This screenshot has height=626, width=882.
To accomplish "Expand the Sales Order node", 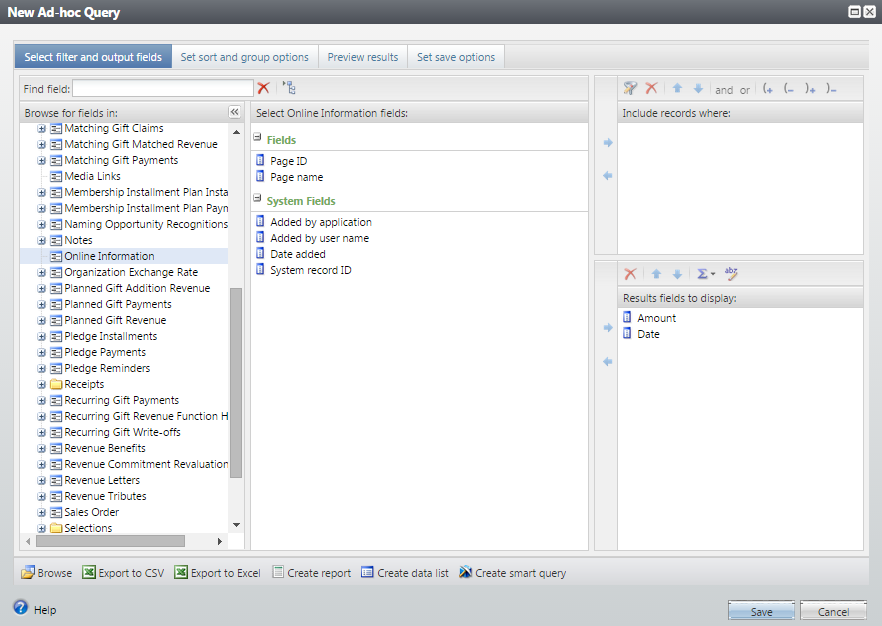I will 42,513.
